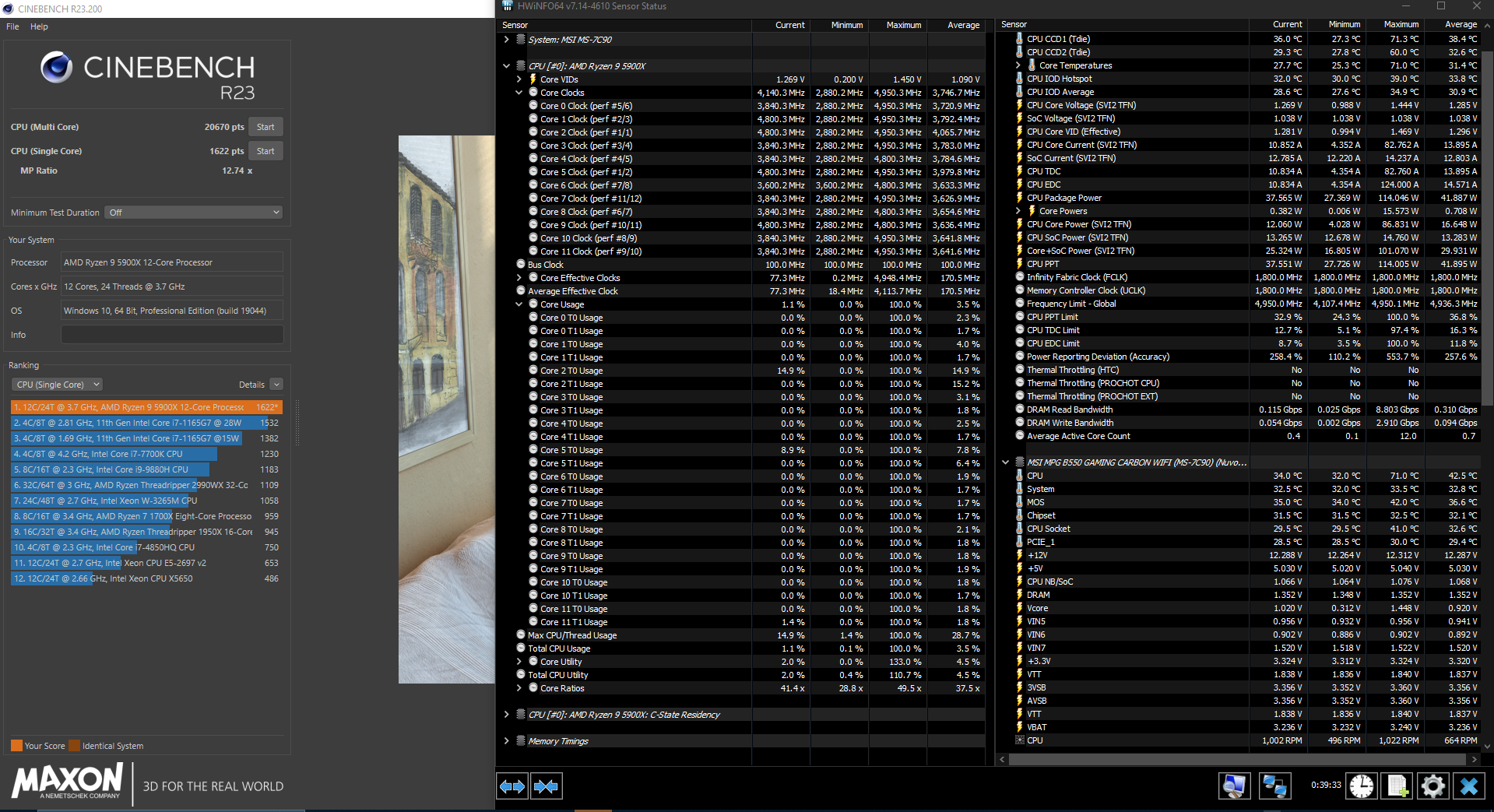Collapse CPU [#0]: AMD Ryzen 9 5900X group
This screenshot has width=1494, height=812.
click(x=507, y=66)
